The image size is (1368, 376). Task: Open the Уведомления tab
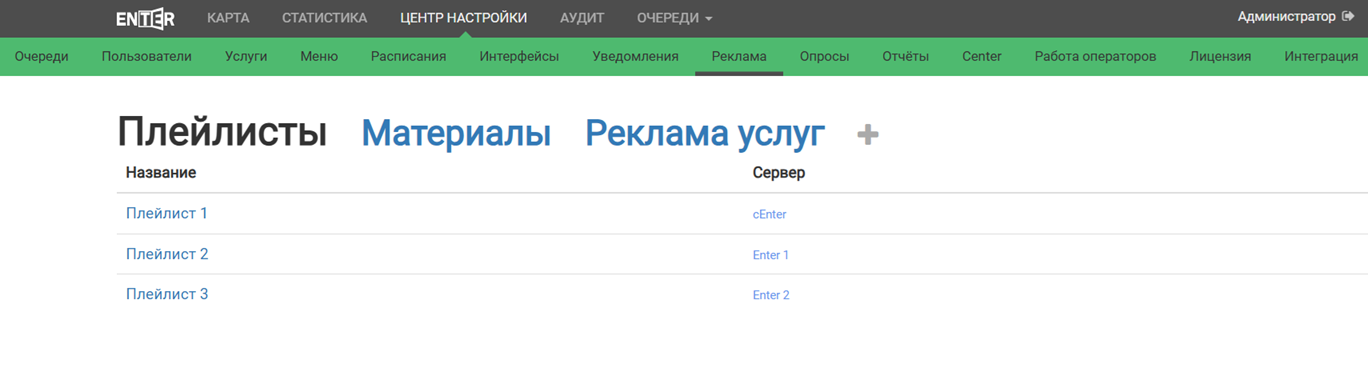[635, 56]
